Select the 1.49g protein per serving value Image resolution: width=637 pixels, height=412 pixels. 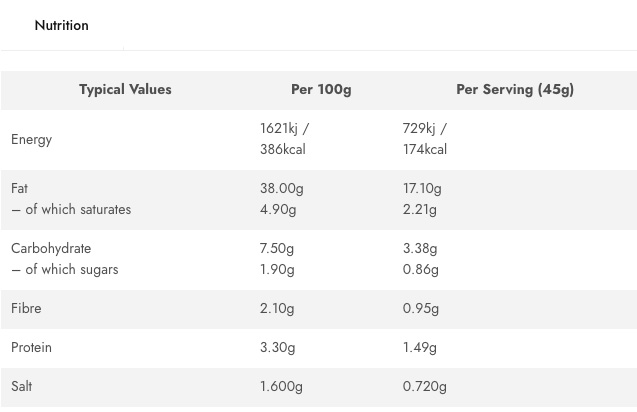click(x=420, y=347)
